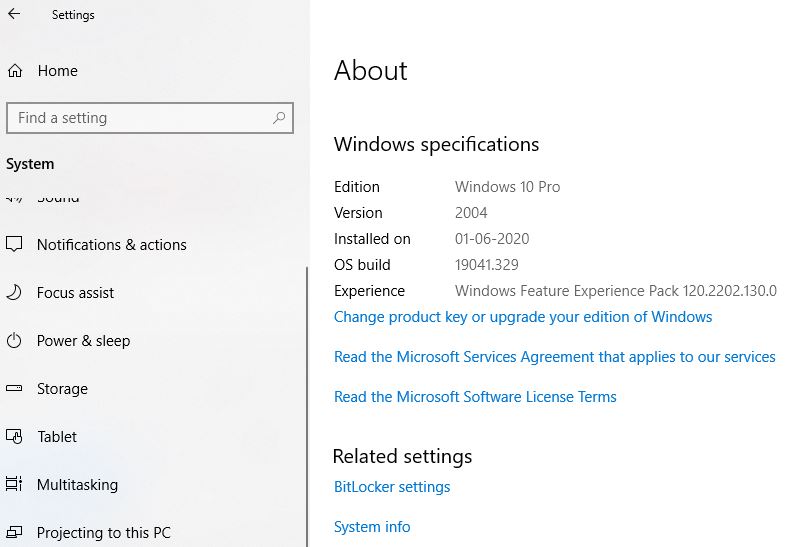Click the OS build label
The width and height of the screenshot is (809, 547).
[x=362, y=265]
